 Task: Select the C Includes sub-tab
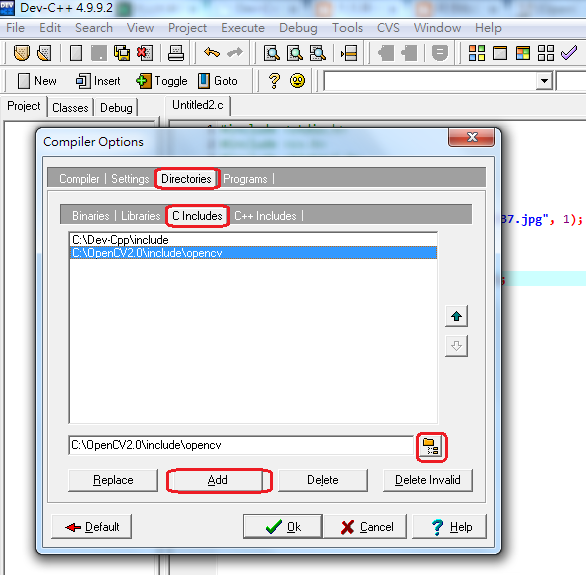click(x=197, y=216)
